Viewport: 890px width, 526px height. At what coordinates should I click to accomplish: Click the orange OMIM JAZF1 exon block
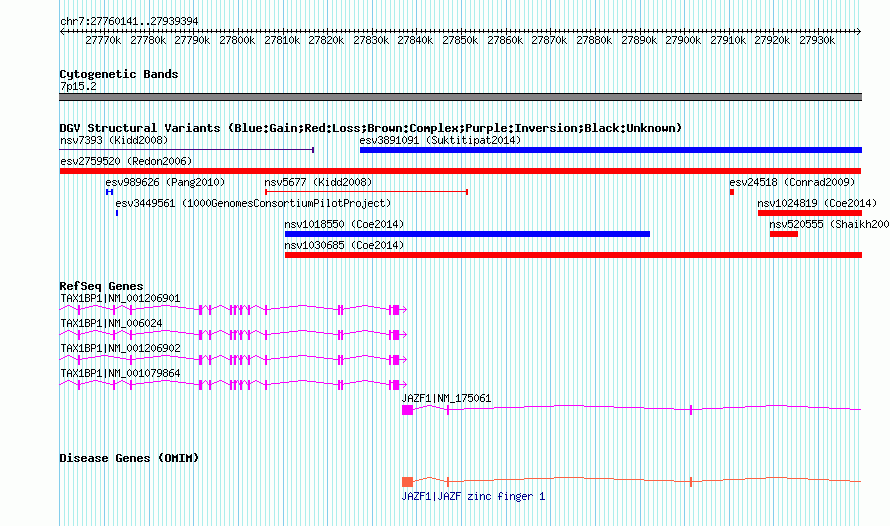click(407, 482)
